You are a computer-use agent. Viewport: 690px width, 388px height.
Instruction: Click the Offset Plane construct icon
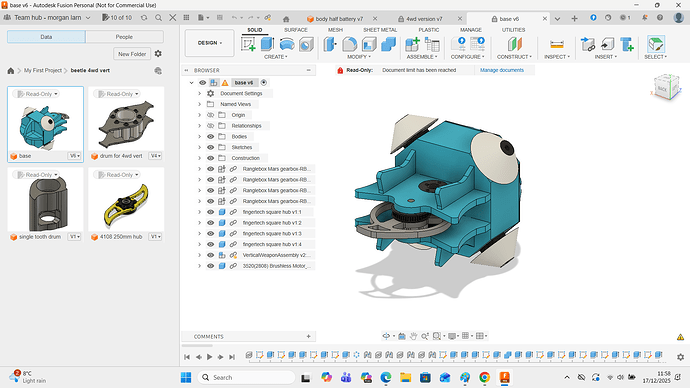click(x=514, y=44)
